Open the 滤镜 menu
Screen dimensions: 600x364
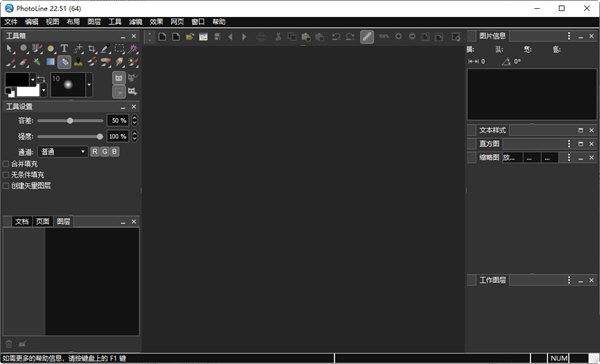(x=135, y=22)
